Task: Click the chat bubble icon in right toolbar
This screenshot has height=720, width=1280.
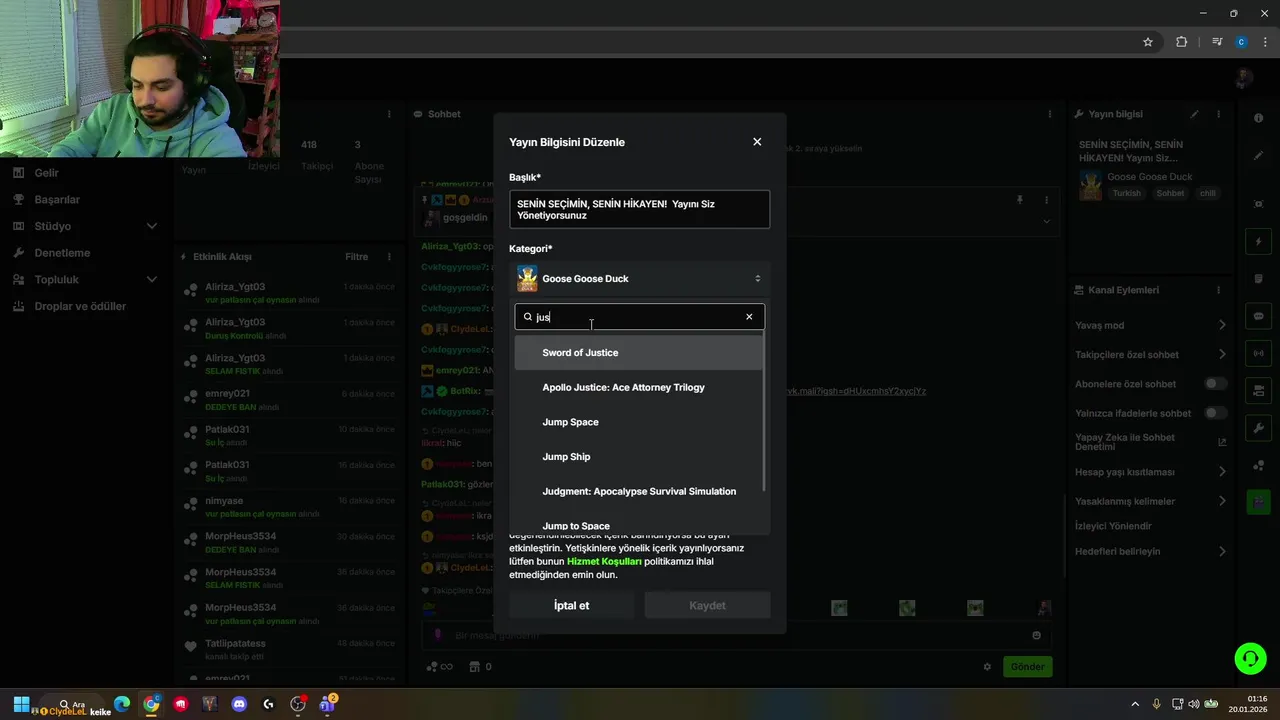Action: (1259, 316)
